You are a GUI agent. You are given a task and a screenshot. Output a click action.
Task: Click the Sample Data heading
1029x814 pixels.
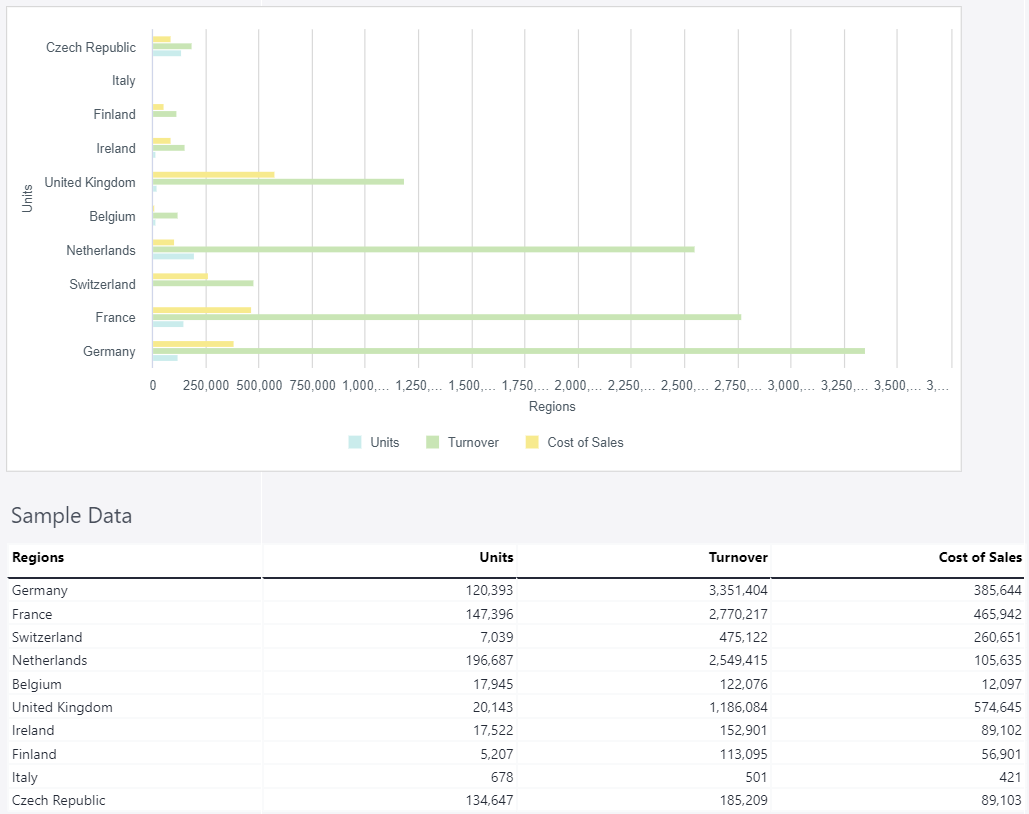71,516
